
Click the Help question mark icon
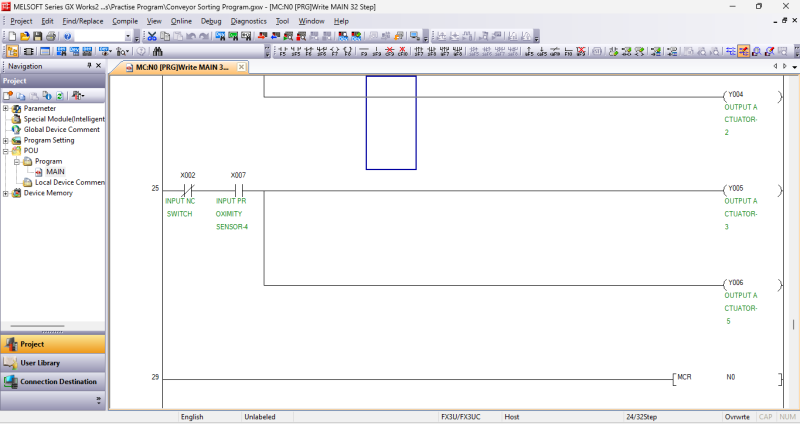click(67, 36)
